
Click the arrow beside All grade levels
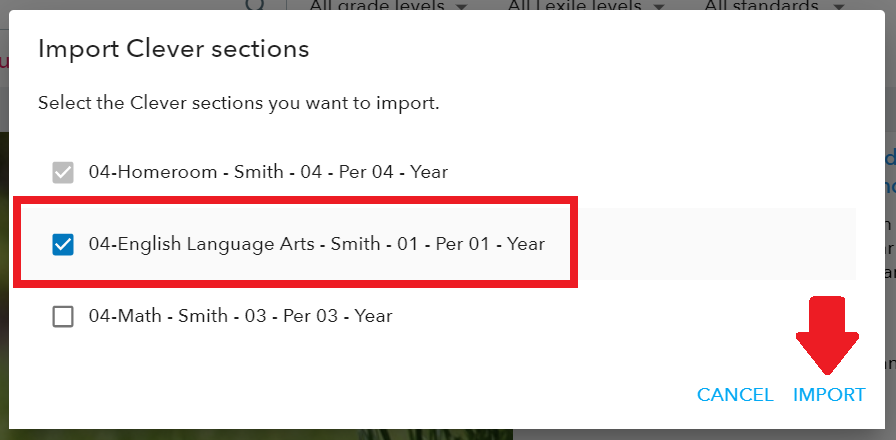[x=462, y=7]
